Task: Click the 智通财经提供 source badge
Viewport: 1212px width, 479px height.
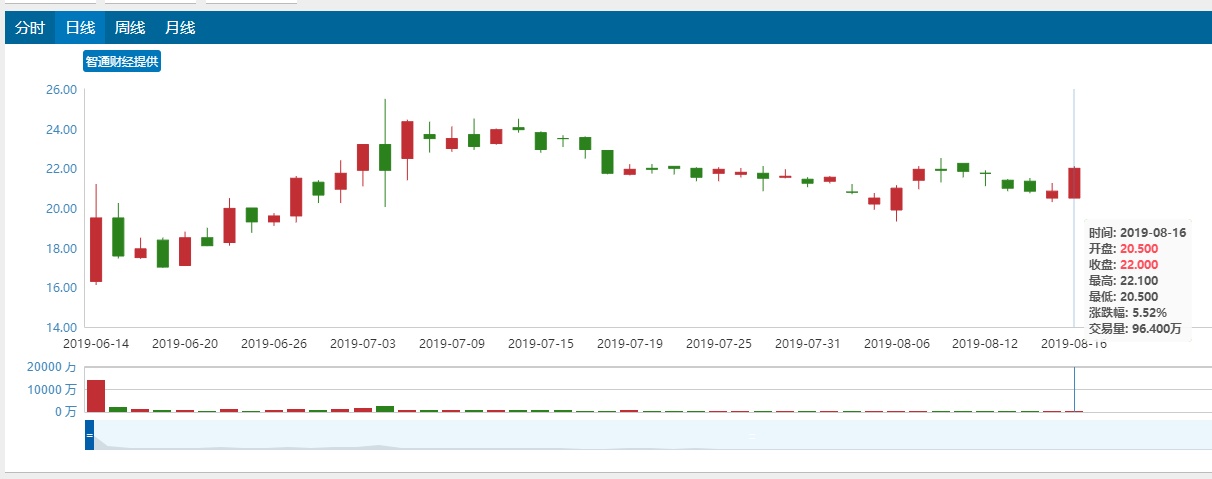Action: (122, 62)
